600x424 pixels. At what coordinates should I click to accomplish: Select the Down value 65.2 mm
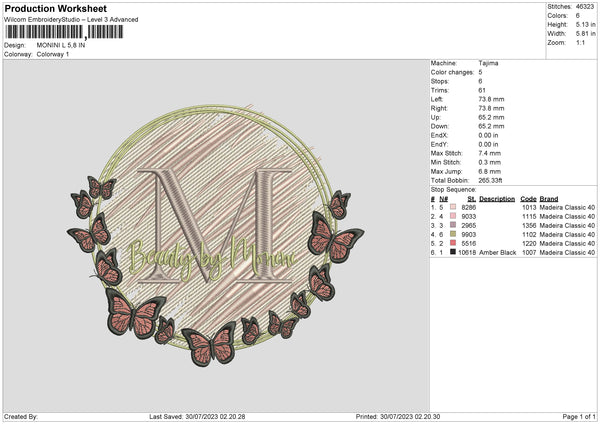pos(491,126)
